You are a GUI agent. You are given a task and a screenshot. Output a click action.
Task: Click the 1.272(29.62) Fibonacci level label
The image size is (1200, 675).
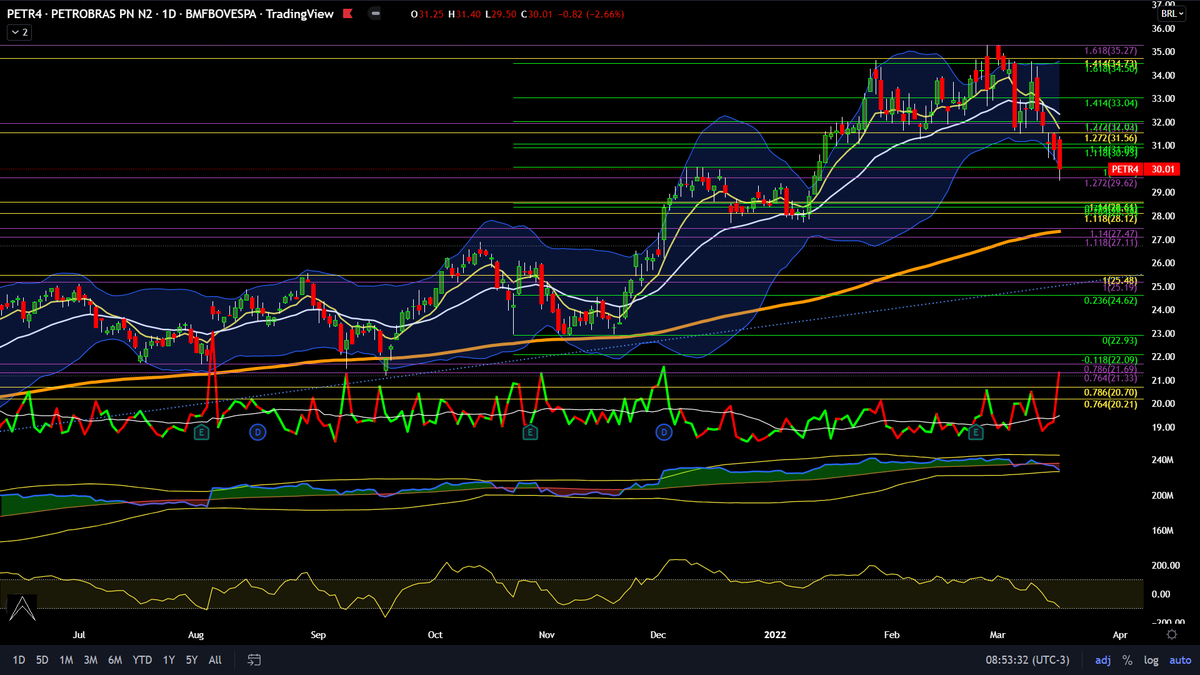tap(1111, 184)
